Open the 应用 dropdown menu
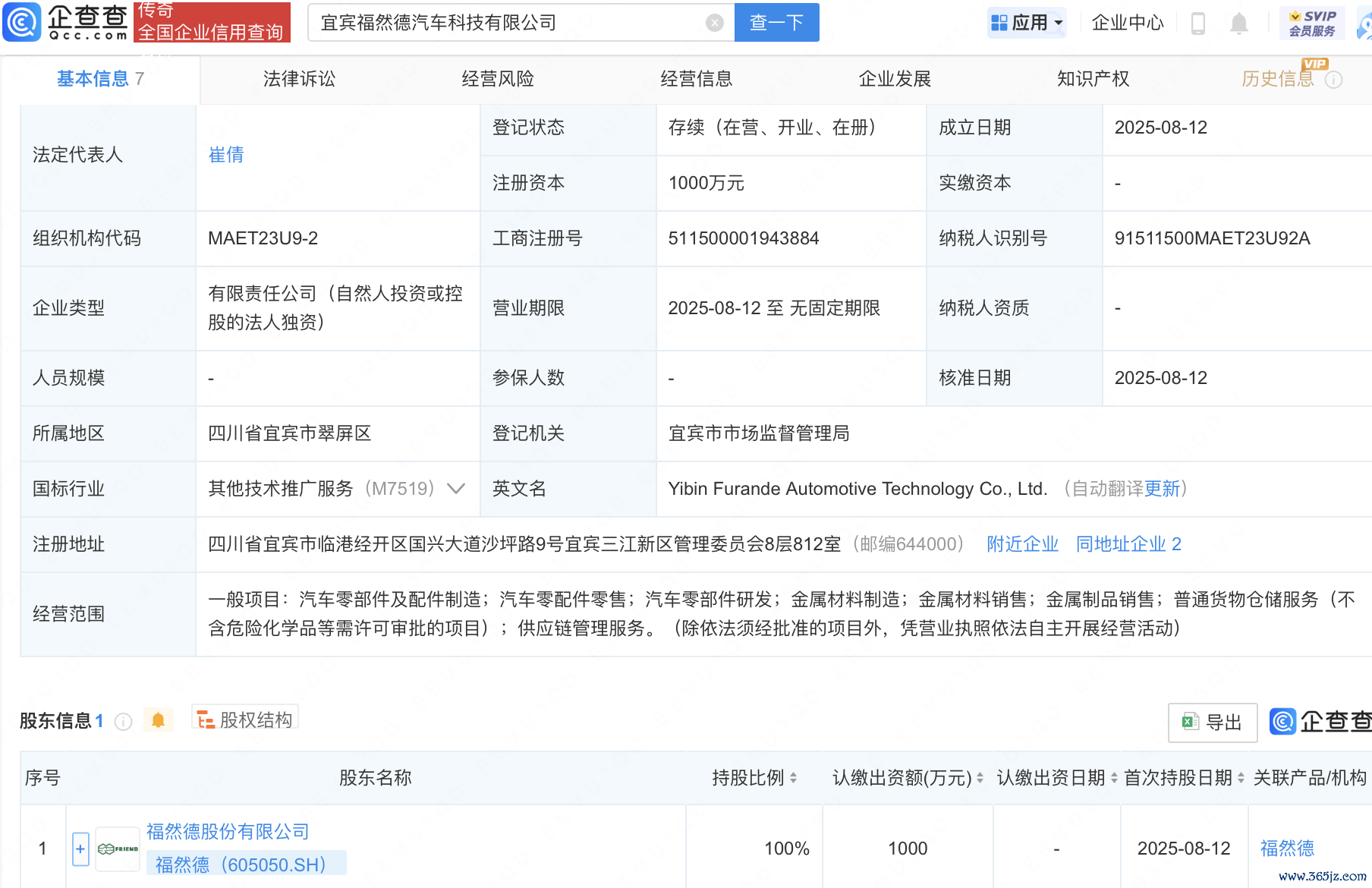The height and width of the screenshot is (888, 1372). click(x=1027, y=23)
